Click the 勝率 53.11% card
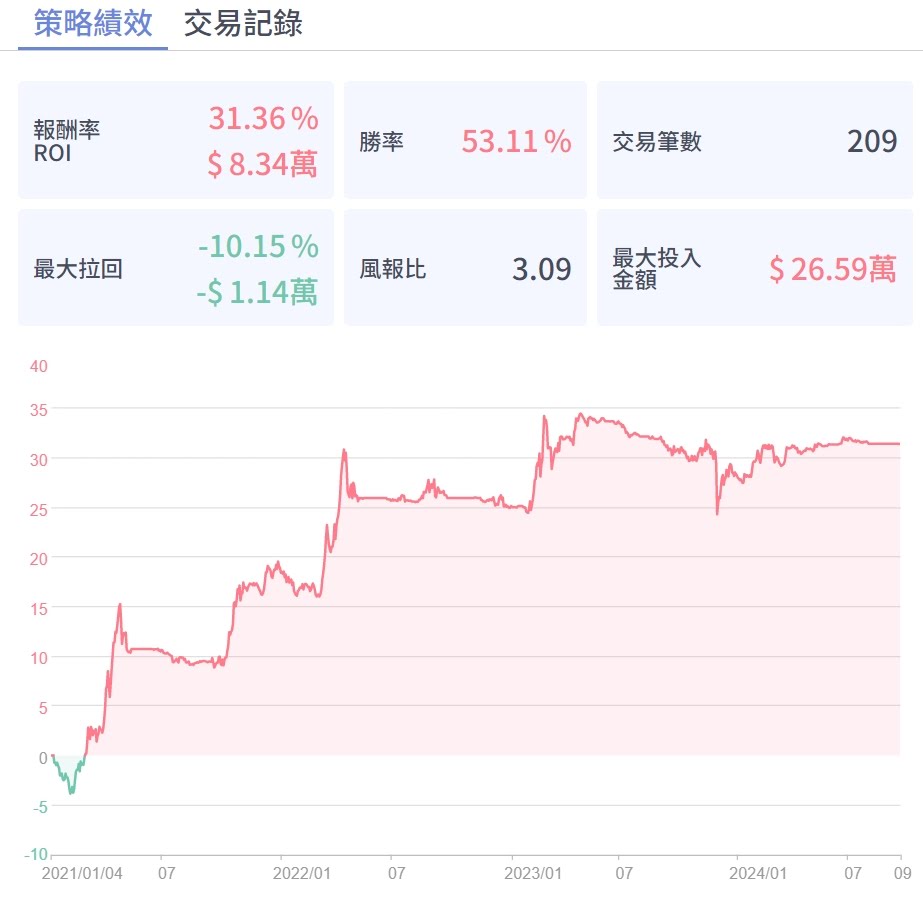Screen dimensions: 923x901 (465, 140)
